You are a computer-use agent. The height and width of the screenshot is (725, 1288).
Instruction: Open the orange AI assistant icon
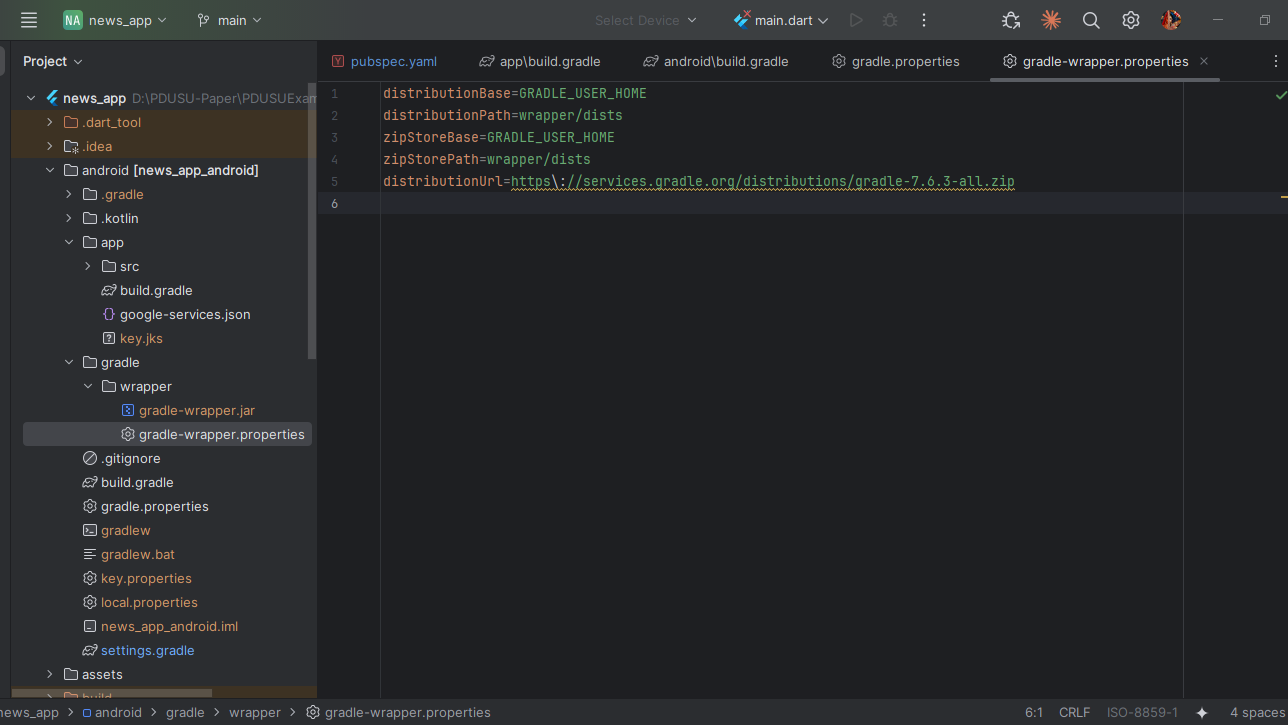(x=1051, y=20)
